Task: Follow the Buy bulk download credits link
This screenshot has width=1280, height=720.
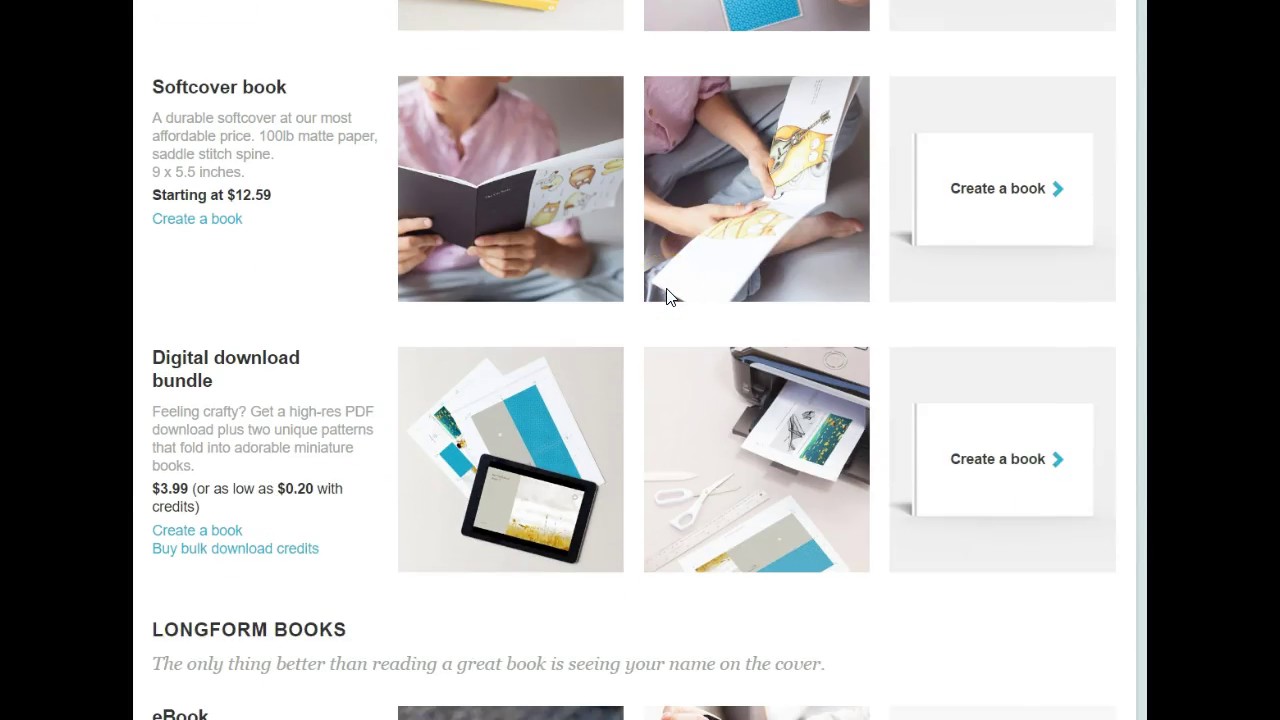Action: click(235, 549)
